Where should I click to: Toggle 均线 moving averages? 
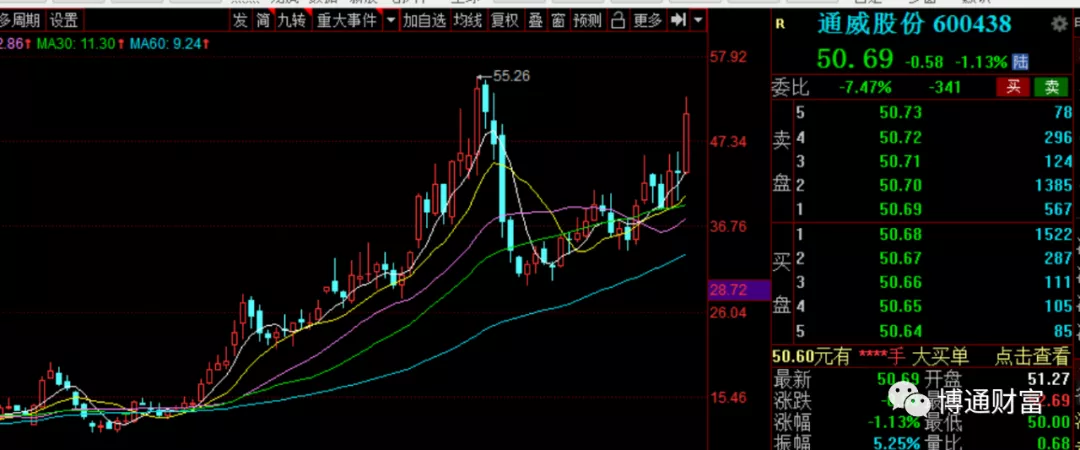[468, 21]
